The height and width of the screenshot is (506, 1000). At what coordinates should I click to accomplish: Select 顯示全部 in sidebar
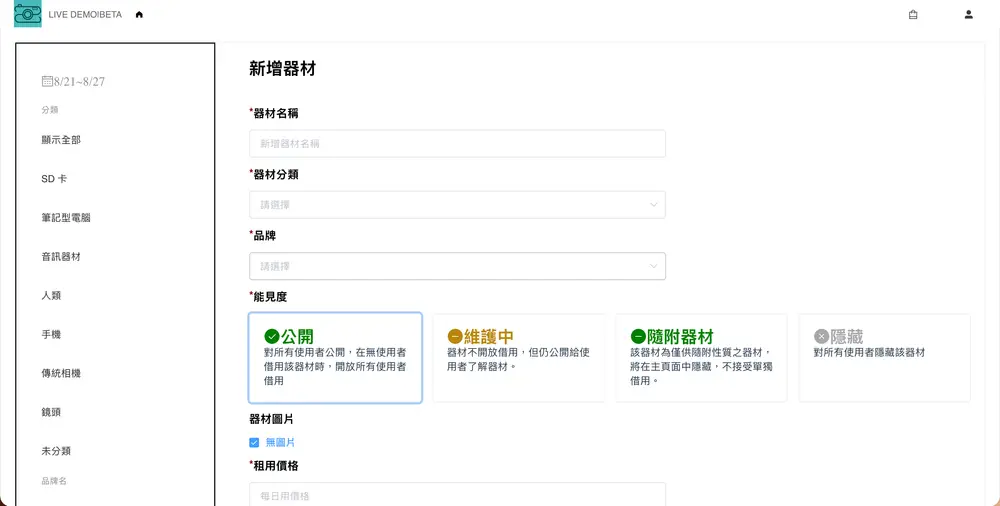click(x=61, y=140)
